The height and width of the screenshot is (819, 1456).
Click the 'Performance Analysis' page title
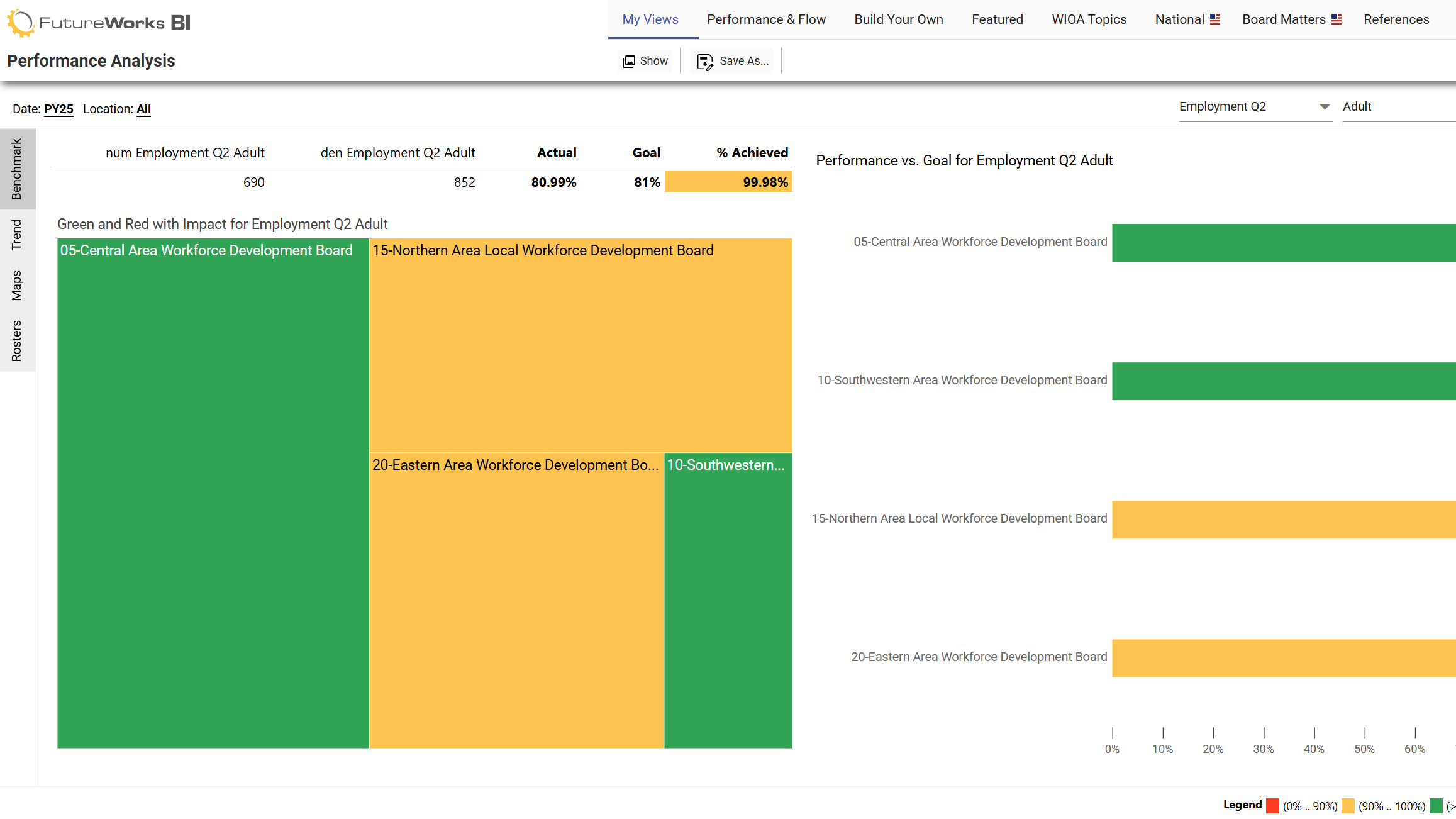pyautogui.click(x=91, y=61)
